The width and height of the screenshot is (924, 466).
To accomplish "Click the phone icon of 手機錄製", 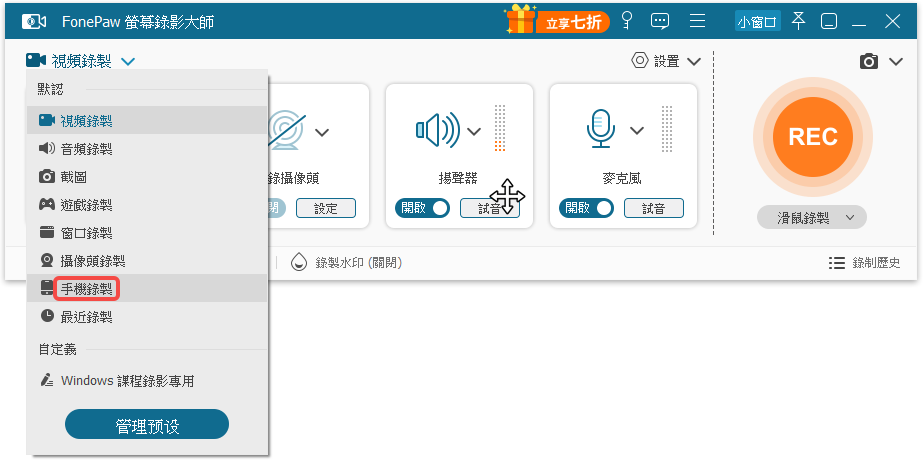I will [47, 288].
